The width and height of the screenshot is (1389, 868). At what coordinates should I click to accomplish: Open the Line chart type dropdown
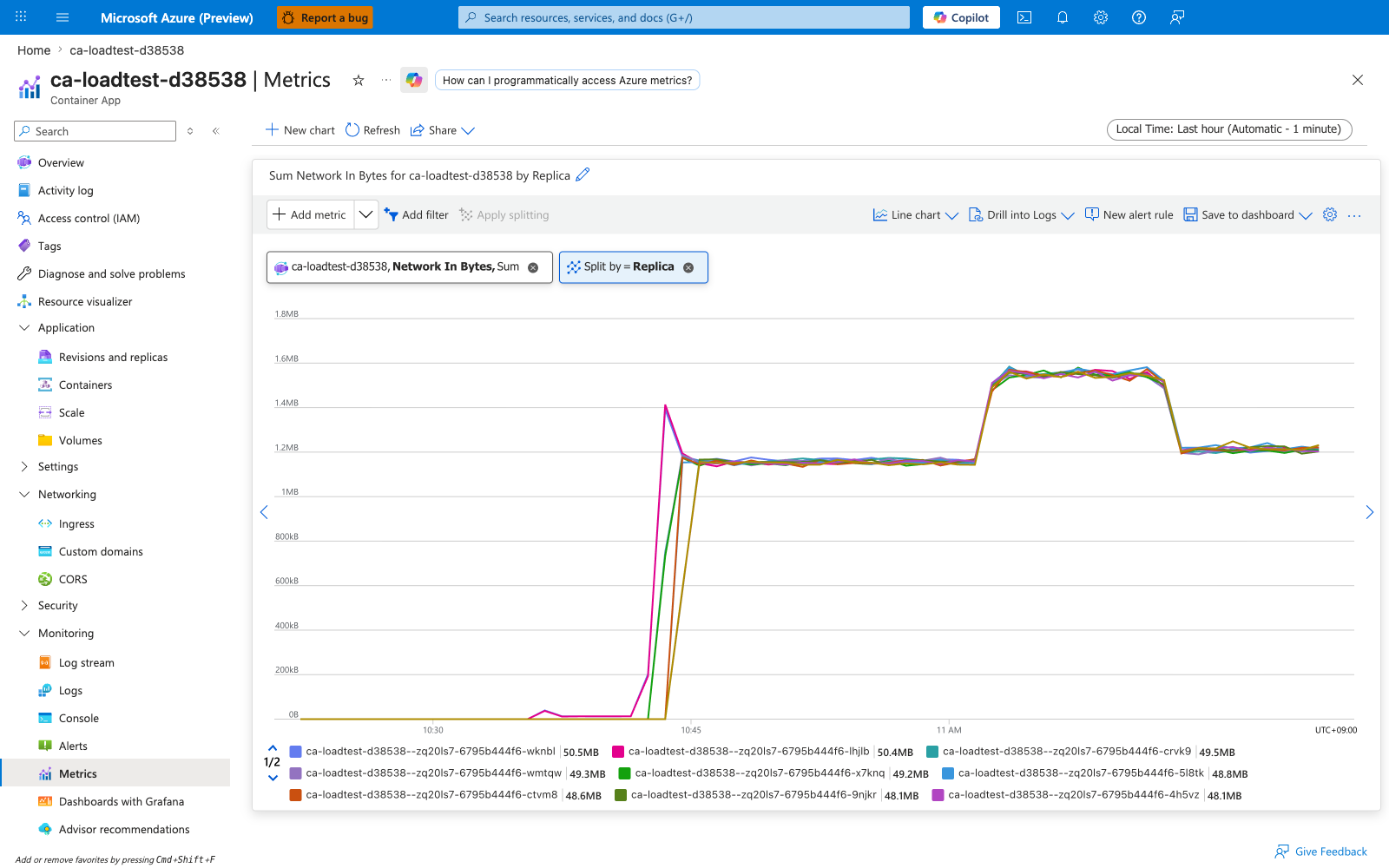click(915, 215)
